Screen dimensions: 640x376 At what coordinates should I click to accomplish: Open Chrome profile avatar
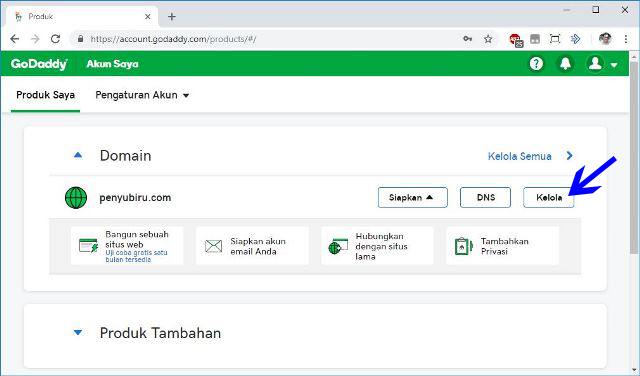tap(605, 39)
